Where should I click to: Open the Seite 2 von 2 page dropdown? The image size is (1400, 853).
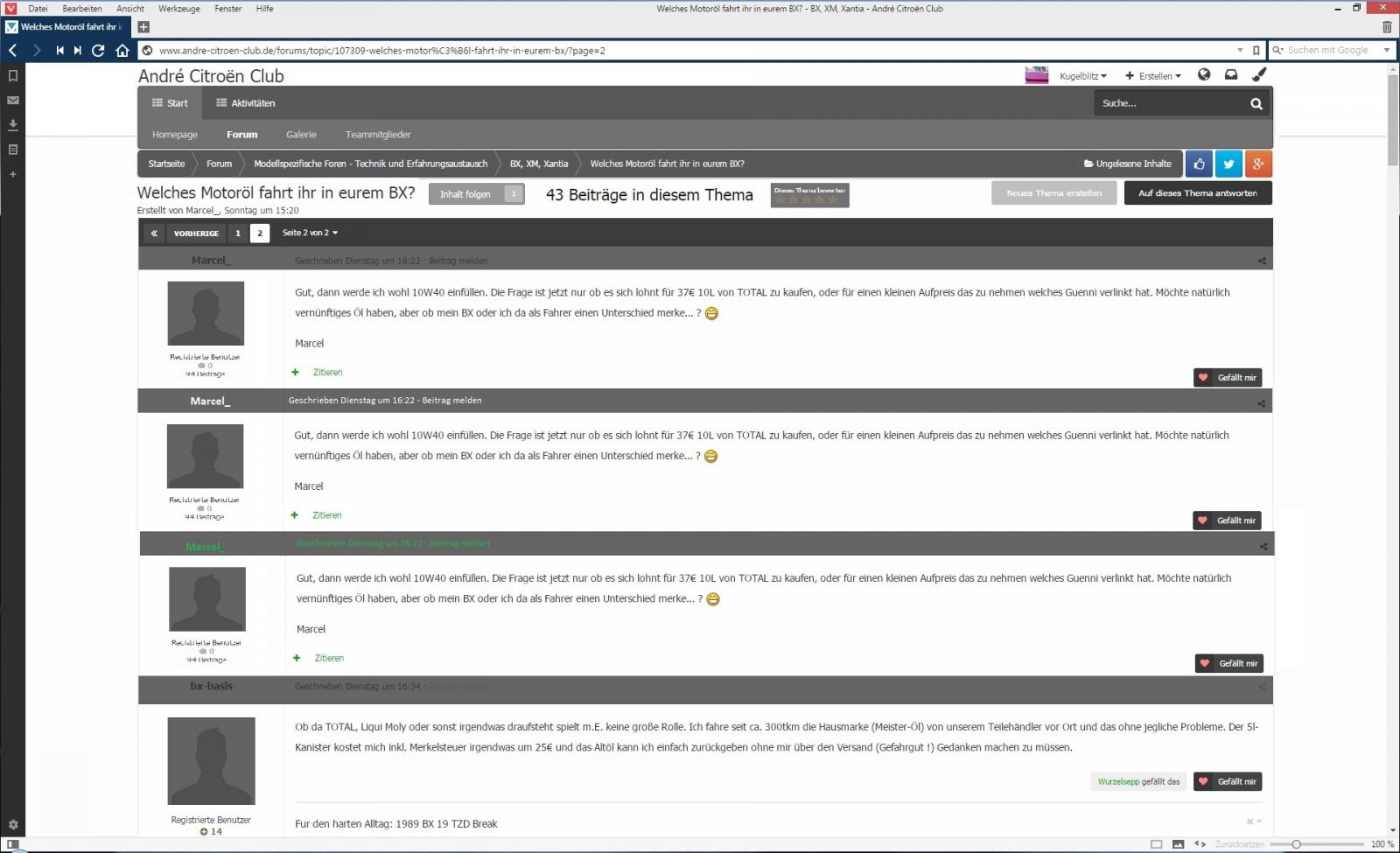pyautogui.click(x=310, y=233)
